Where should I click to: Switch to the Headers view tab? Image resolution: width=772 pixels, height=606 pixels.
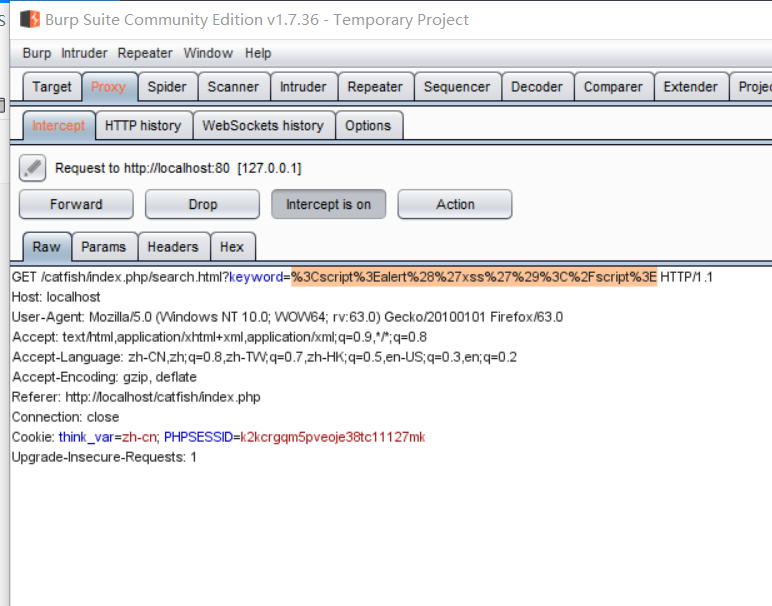(x=173, y=247)
